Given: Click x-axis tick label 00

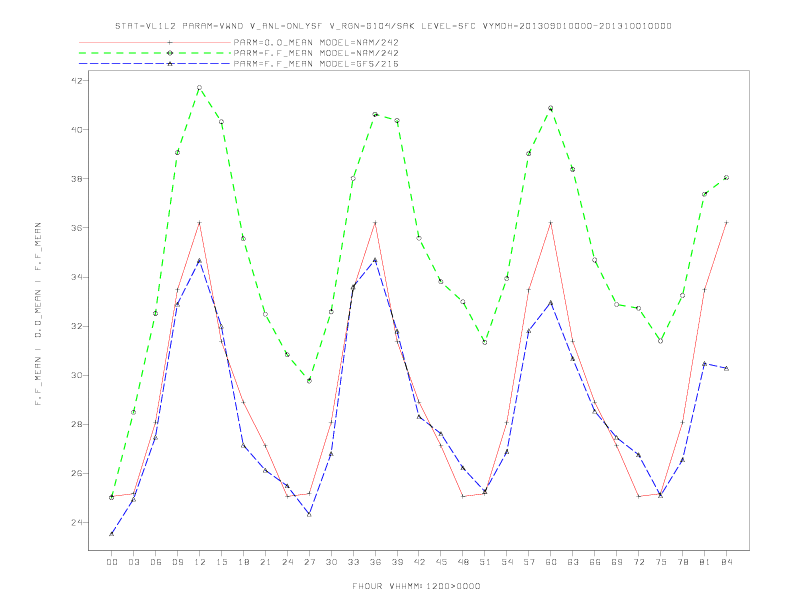Looking at the screenshot, I should tap(112, 562).
